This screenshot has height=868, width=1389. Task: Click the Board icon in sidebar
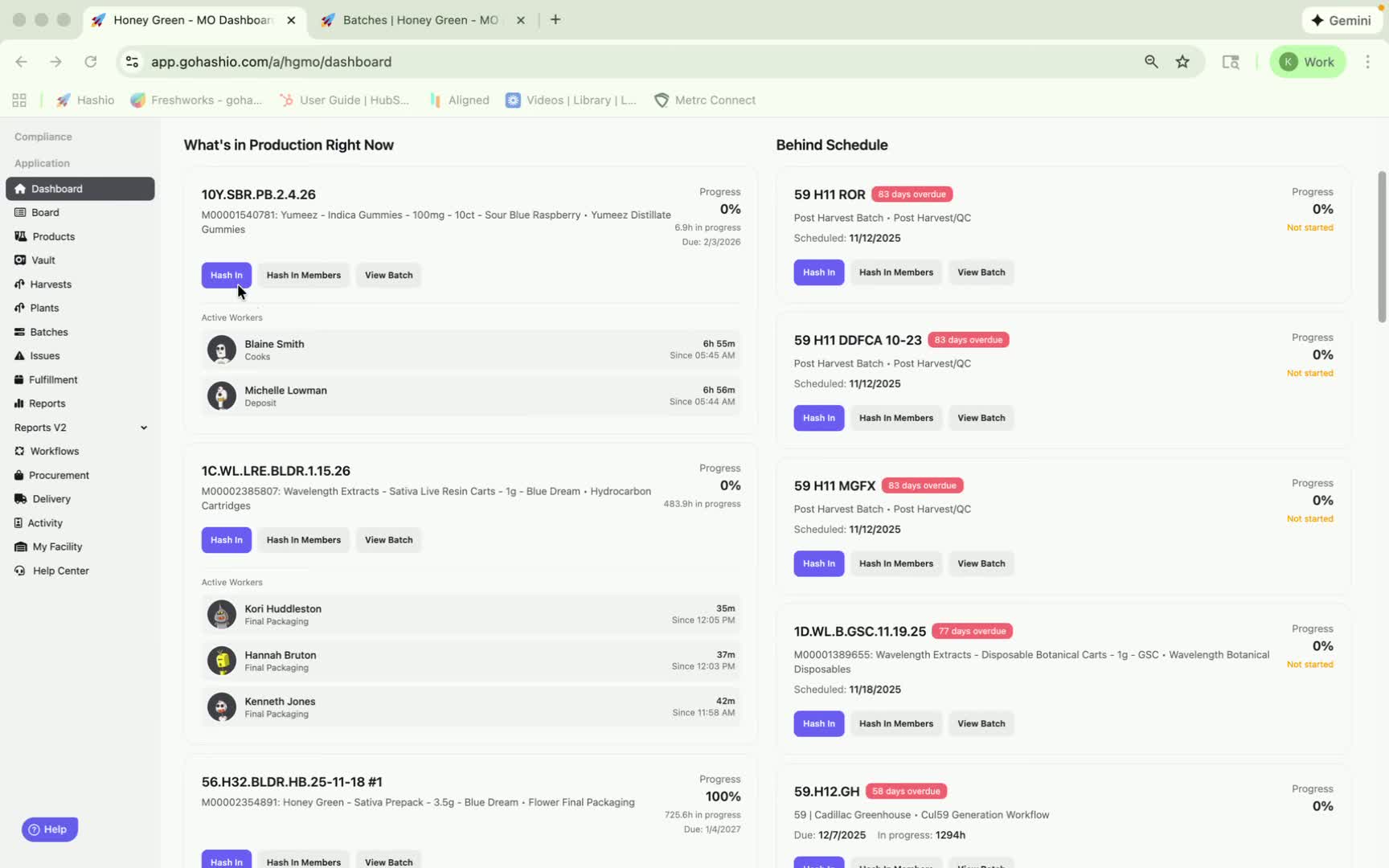[20, 212]
